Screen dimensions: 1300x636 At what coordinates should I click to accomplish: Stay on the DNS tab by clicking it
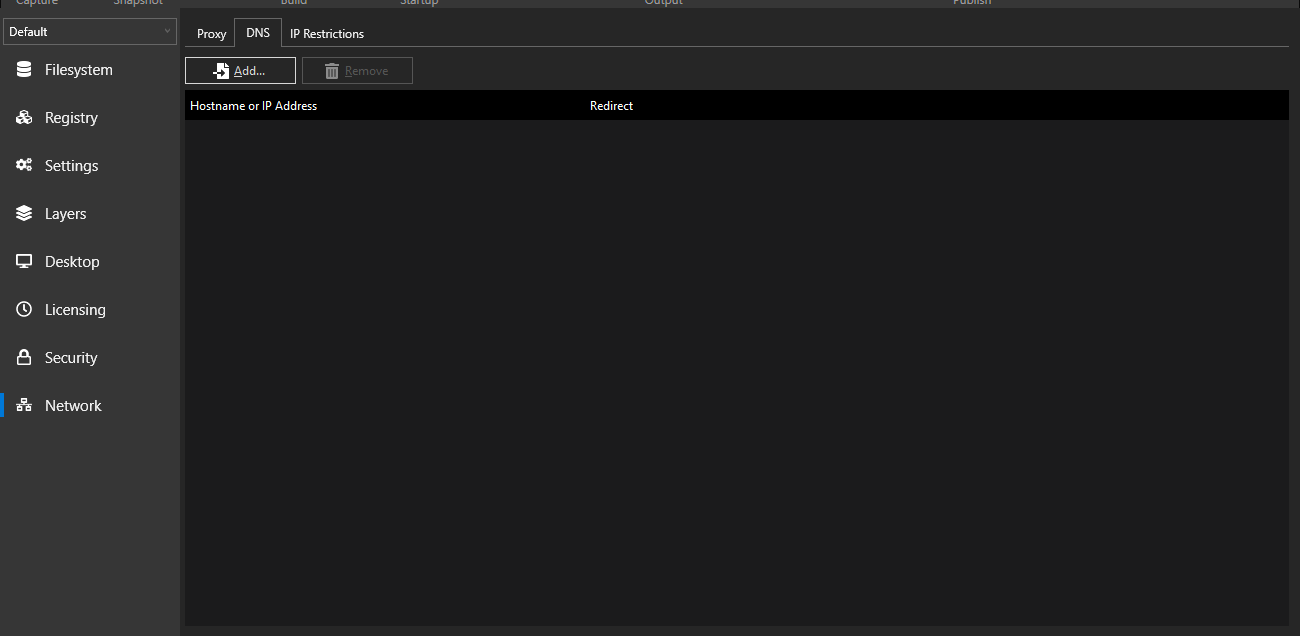tap(257, 32)
